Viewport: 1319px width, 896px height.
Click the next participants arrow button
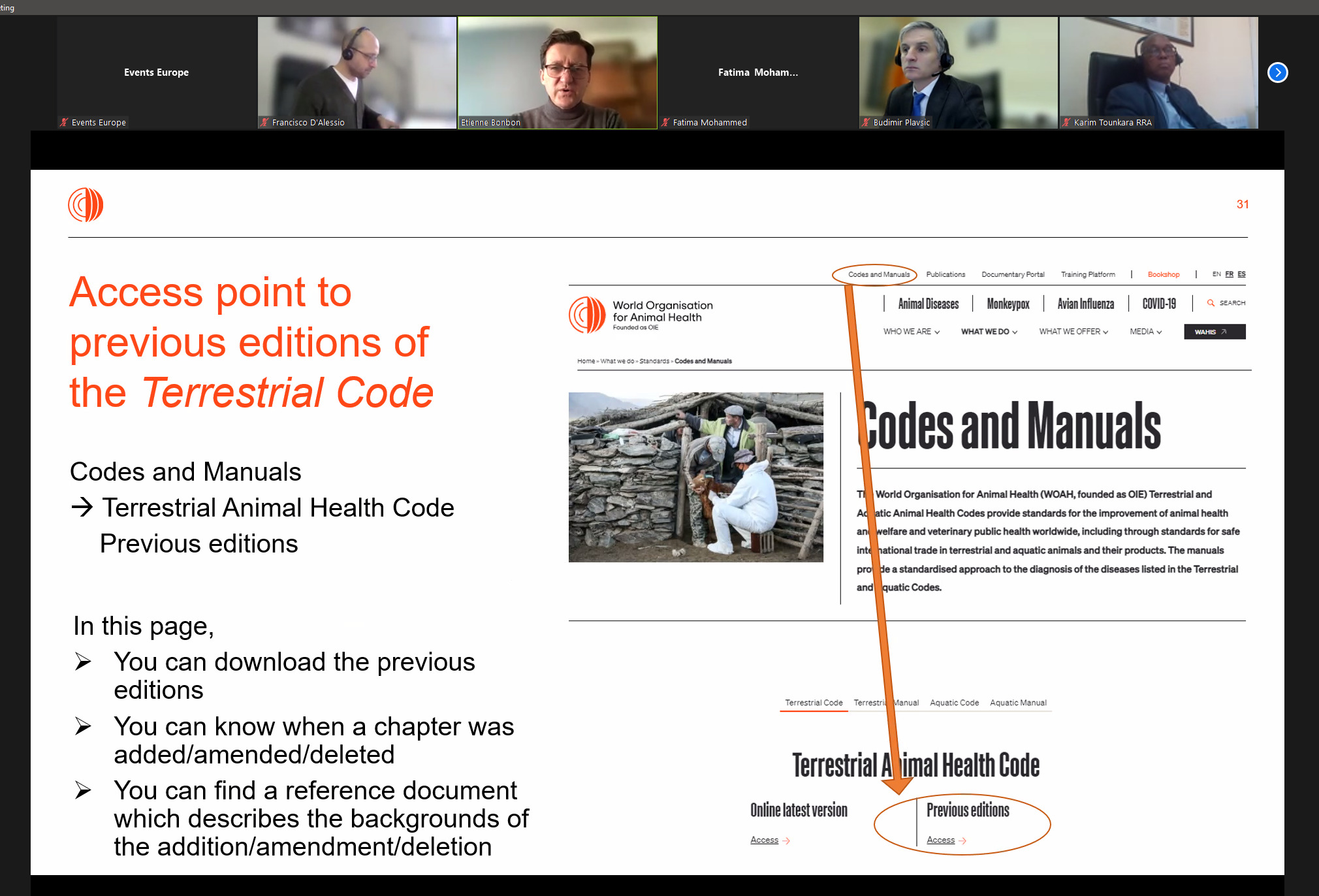pos(1277,72)
